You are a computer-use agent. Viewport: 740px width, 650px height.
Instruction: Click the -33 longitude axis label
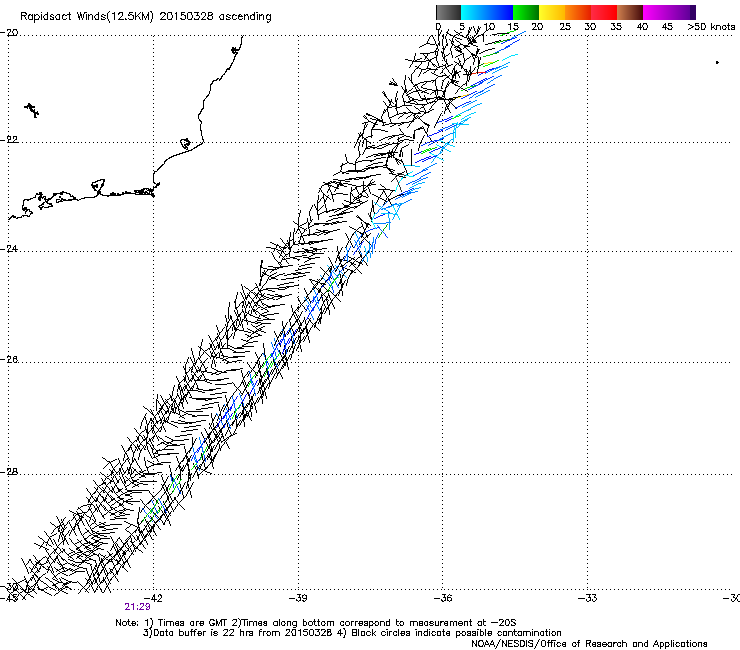tap(588, 598)
